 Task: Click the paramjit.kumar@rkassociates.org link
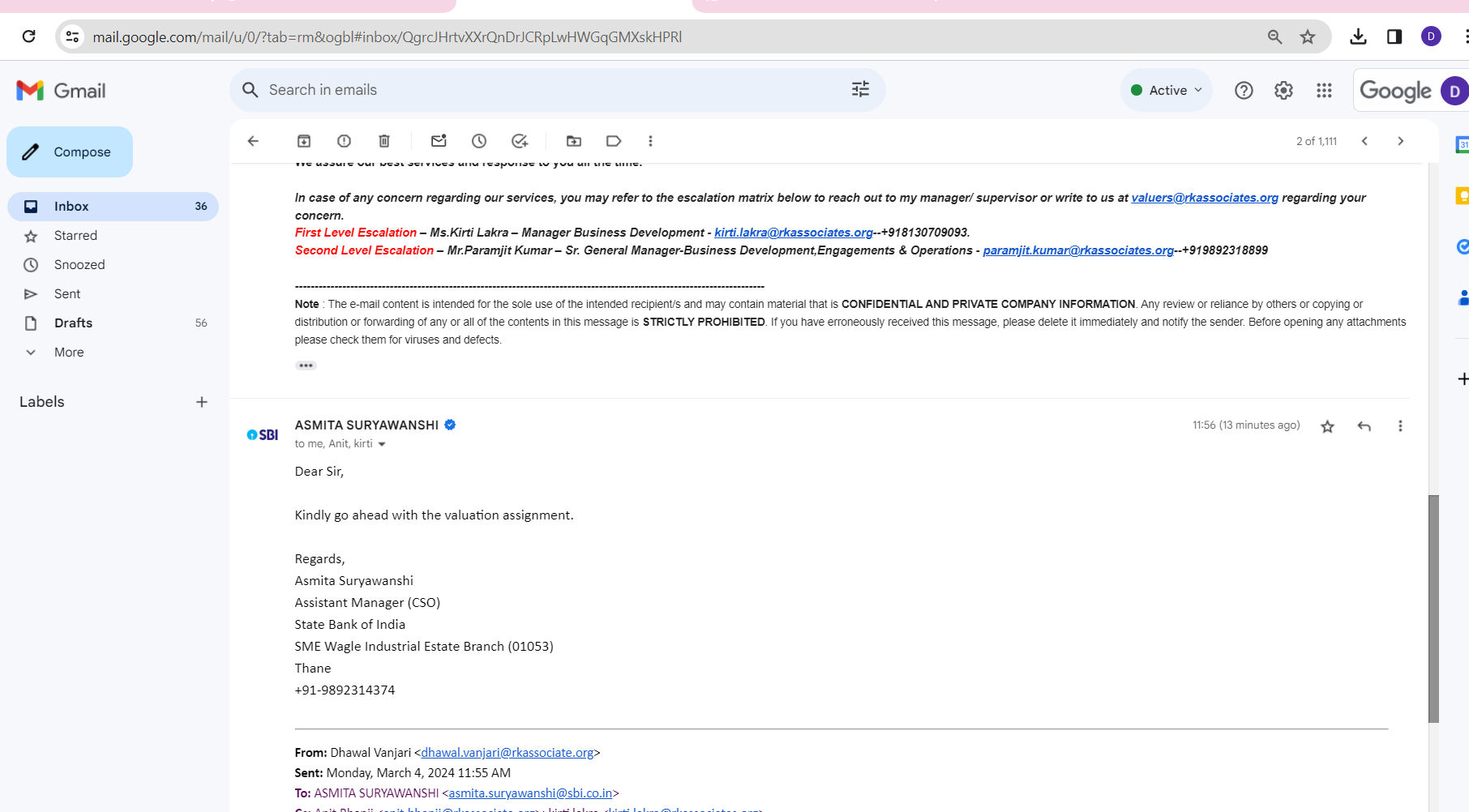pyautogui.click(x=1078, y=250)
